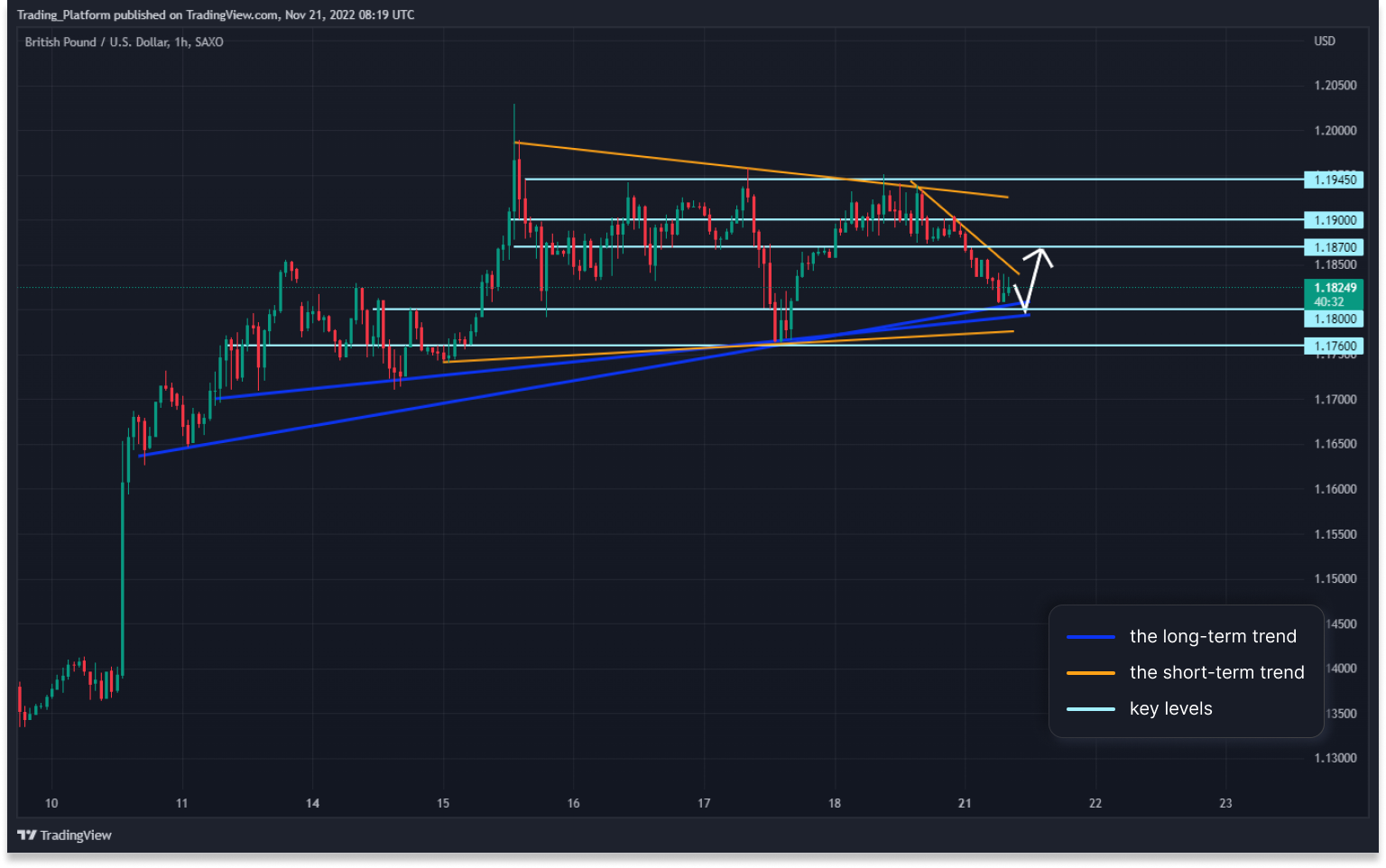This screenshot has height=868, width=1386.
Task: Click the white upward projection arrowhead
Action: point(1041,254)
